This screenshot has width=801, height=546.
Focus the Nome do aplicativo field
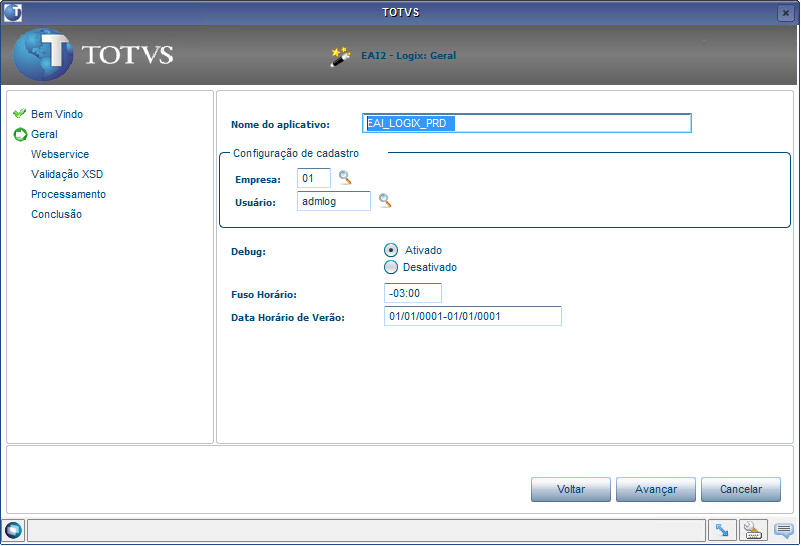pos(527,123)
